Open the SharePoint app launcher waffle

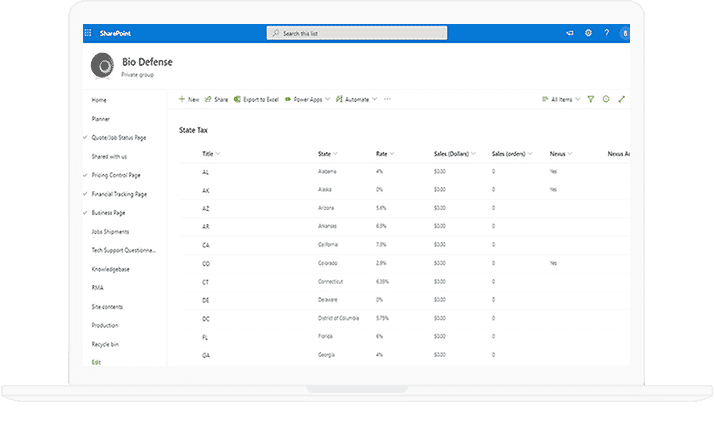(88, 33)
